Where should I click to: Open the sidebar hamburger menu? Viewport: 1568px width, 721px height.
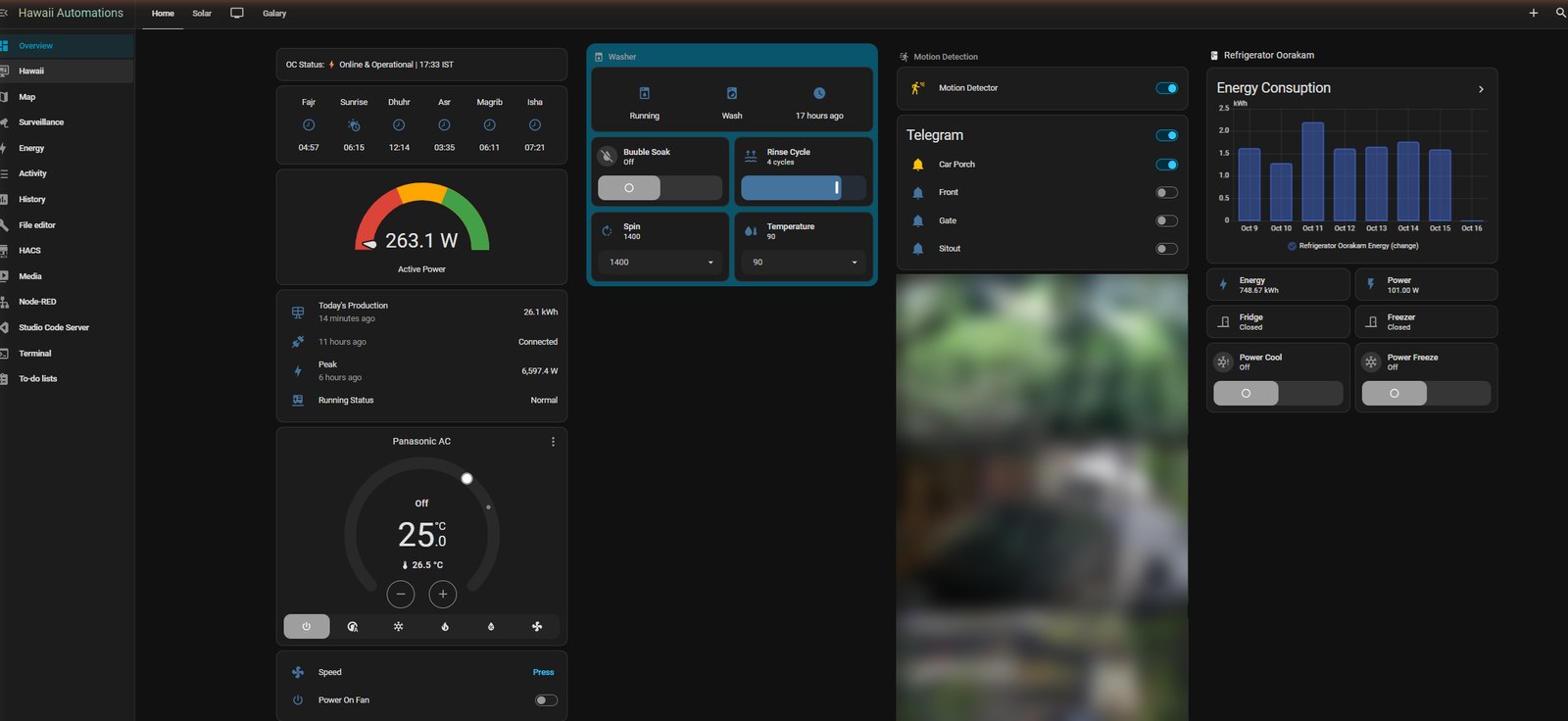(4, 13)
